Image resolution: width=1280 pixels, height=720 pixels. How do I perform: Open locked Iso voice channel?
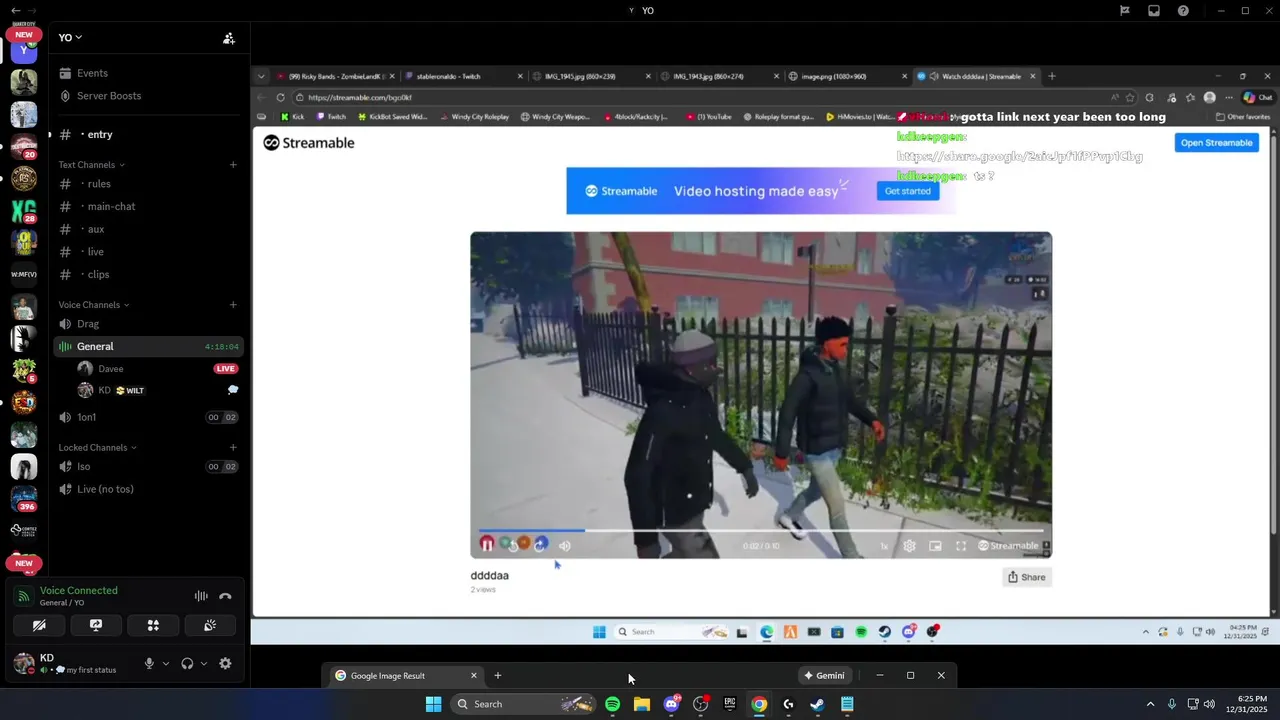(x=148, y=467)
